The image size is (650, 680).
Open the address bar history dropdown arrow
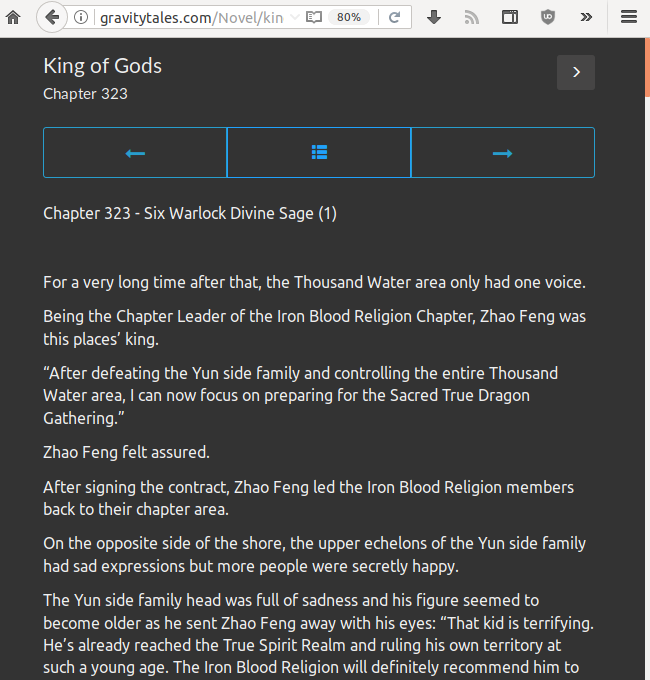[x=293, y=17]
